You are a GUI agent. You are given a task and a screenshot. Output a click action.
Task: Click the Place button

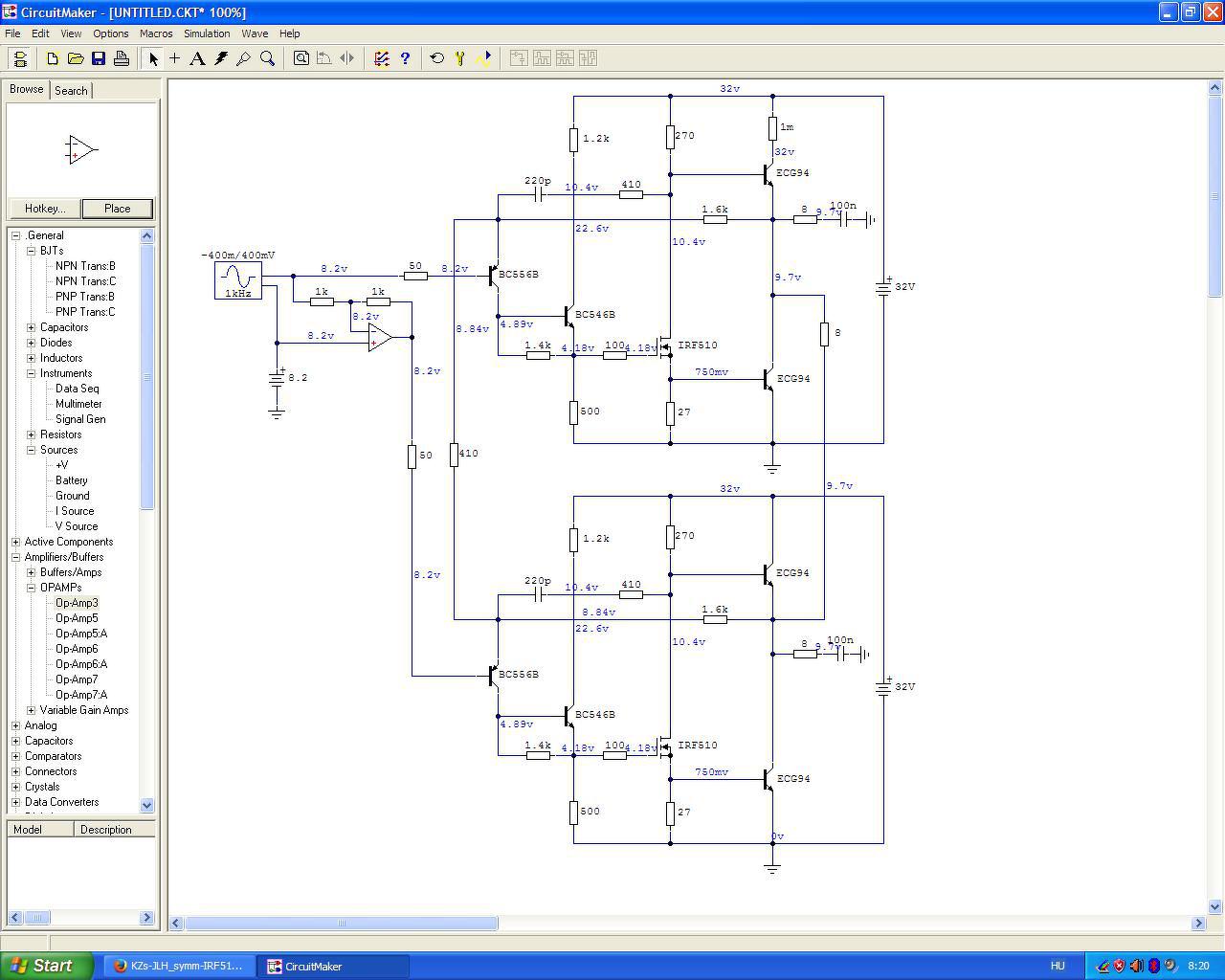click(117, 209)
